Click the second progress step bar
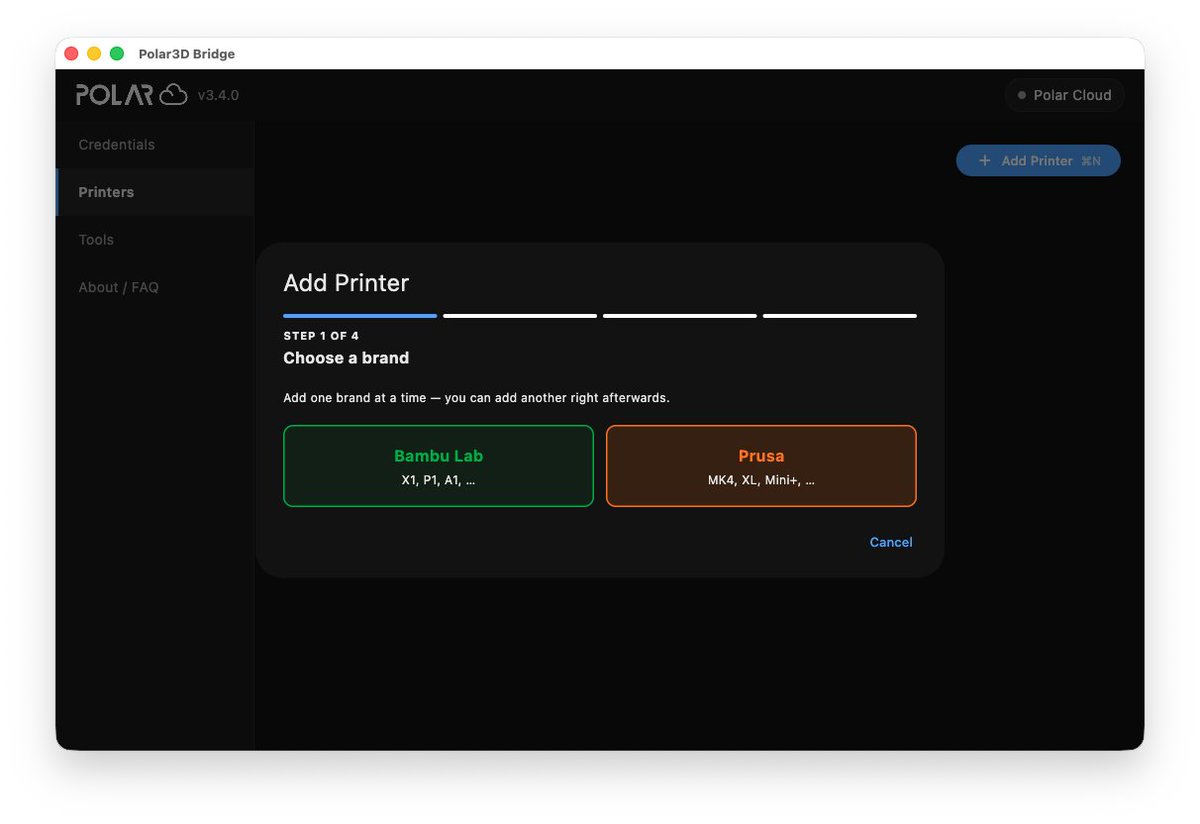The height and width of the screenshot is (824, 1200). click(520, 316)
